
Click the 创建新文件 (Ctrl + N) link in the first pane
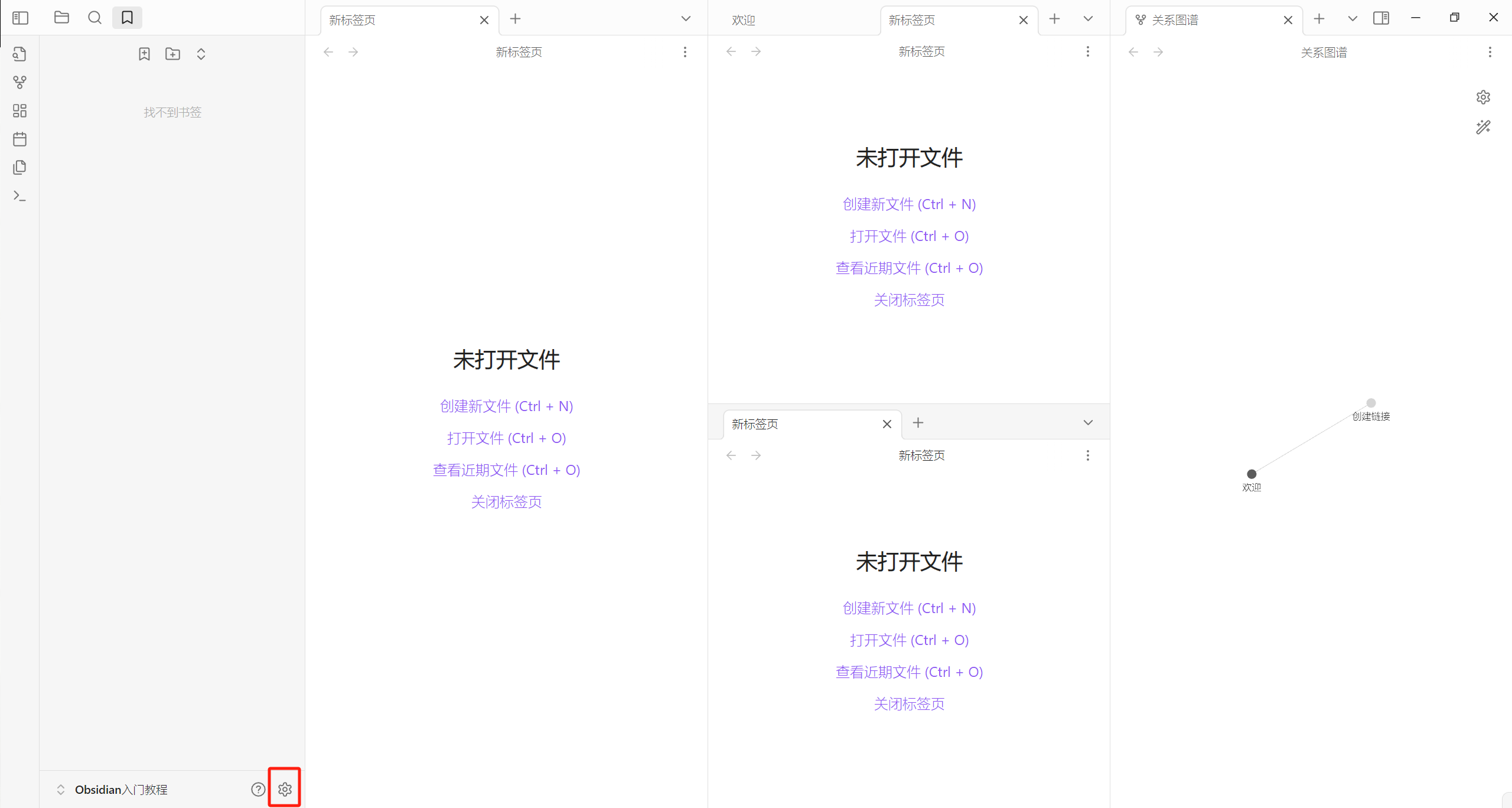coord(506,406)
